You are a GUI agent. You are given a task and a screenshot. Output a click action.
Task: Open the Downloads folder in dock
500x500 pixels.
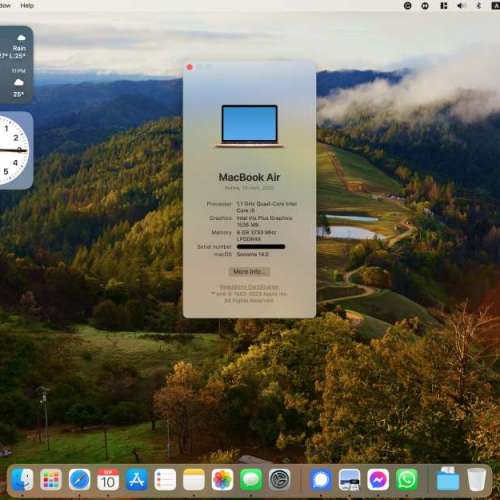(x=448, y=480)
